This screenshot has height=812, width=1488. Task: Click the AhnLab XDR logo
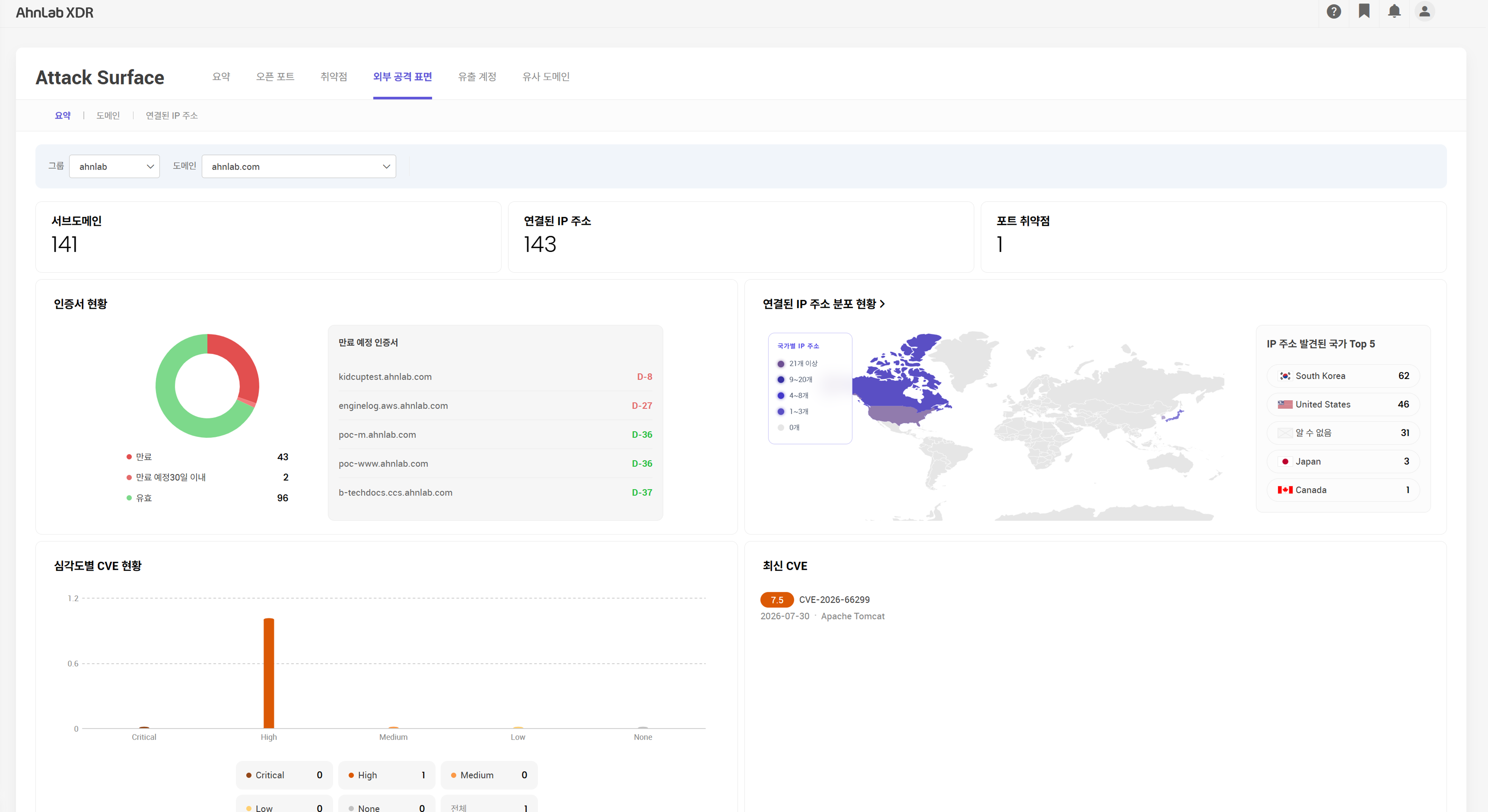(54, 13)
